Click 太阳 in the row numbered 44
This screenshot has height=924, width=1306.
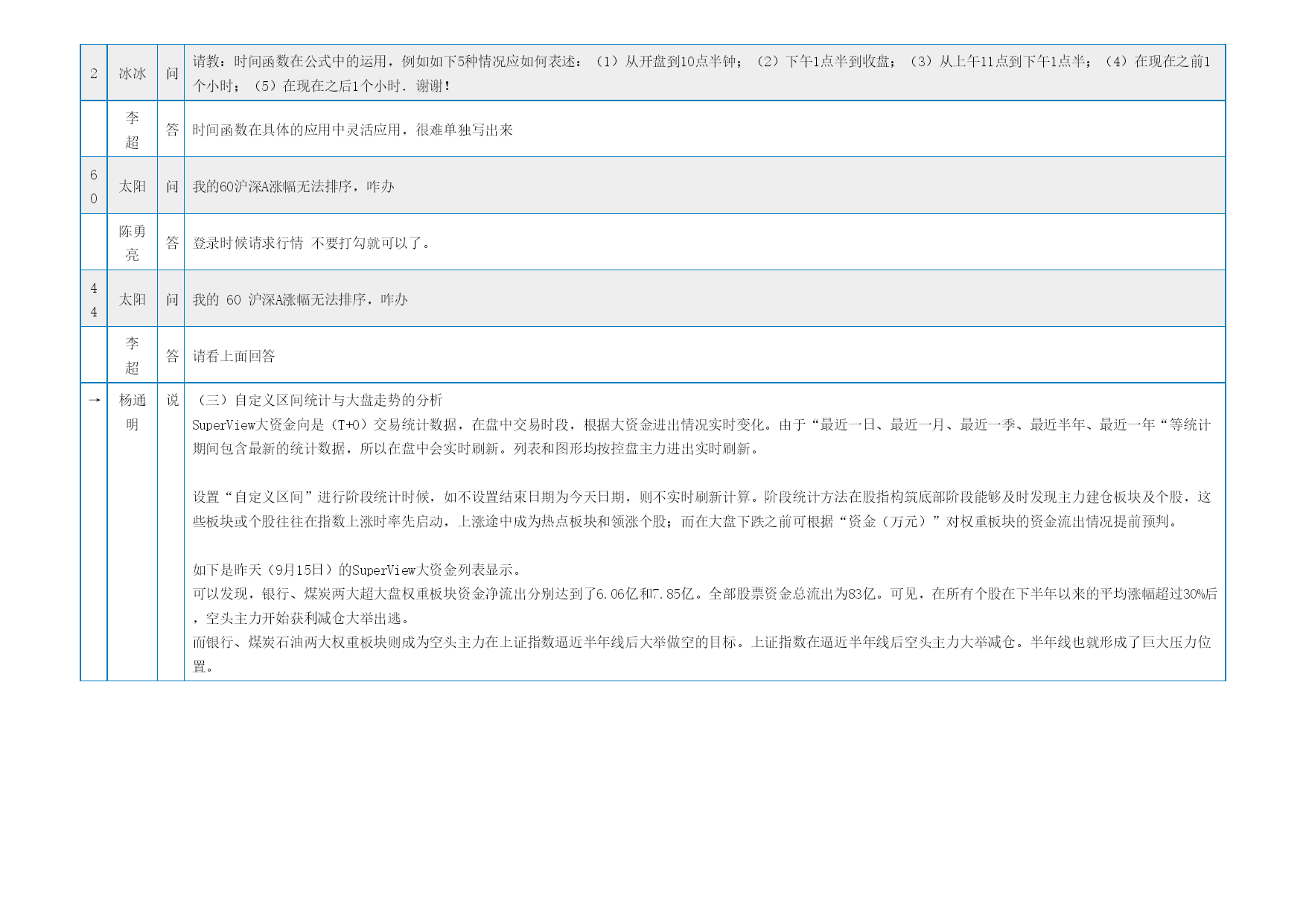133,299
